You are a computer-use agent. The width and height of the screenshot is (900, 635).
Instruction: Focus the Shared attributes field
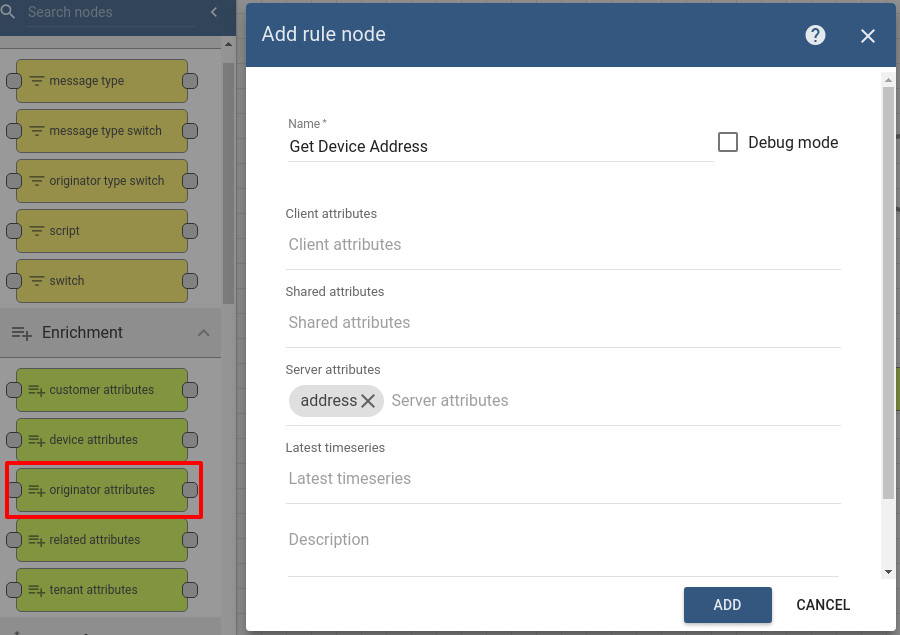[x=562, y=323]
